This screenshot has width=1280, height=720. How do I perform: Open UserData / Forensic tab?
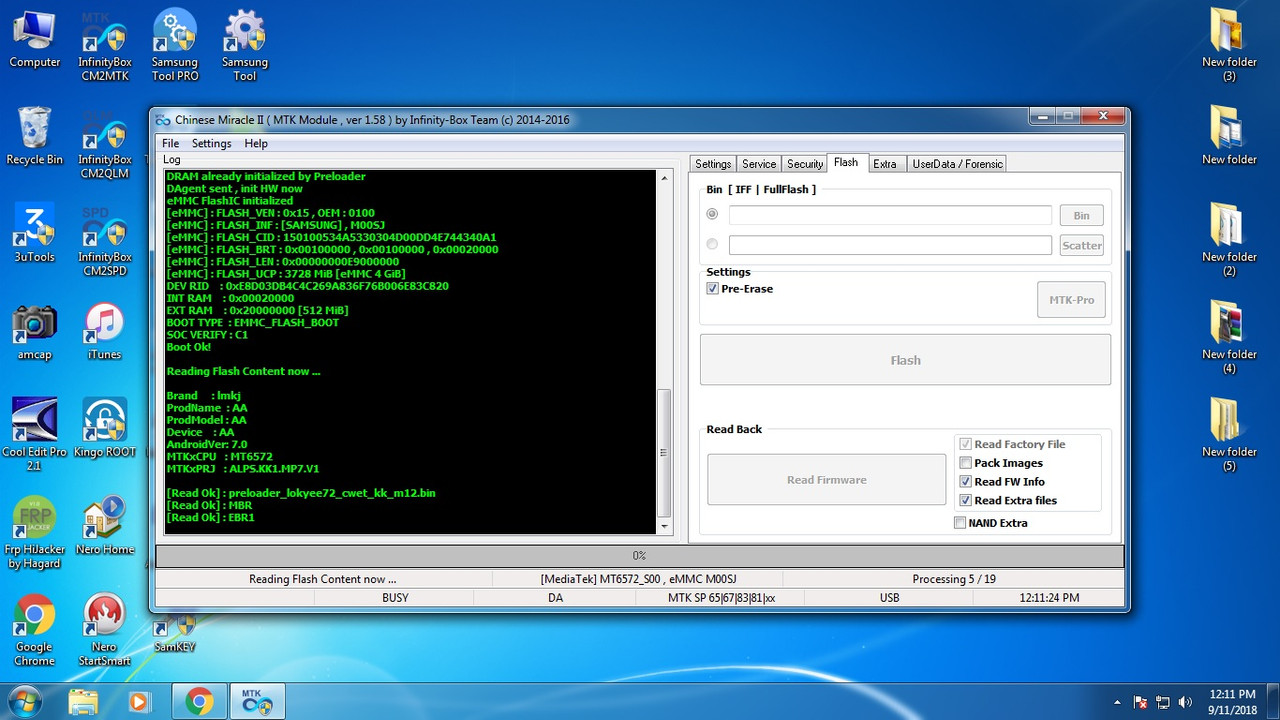pos(956,164)
